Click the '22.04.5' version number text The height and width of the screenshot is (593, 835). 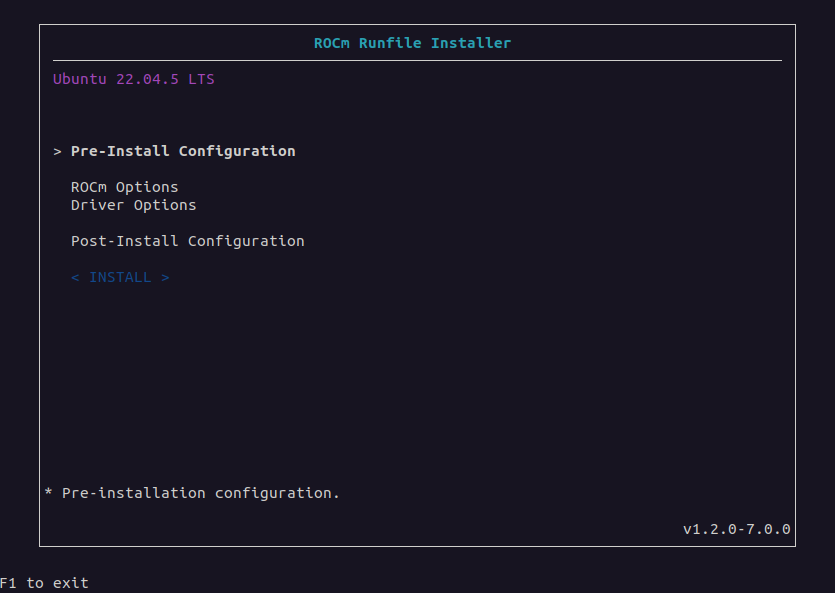[148, 79]
